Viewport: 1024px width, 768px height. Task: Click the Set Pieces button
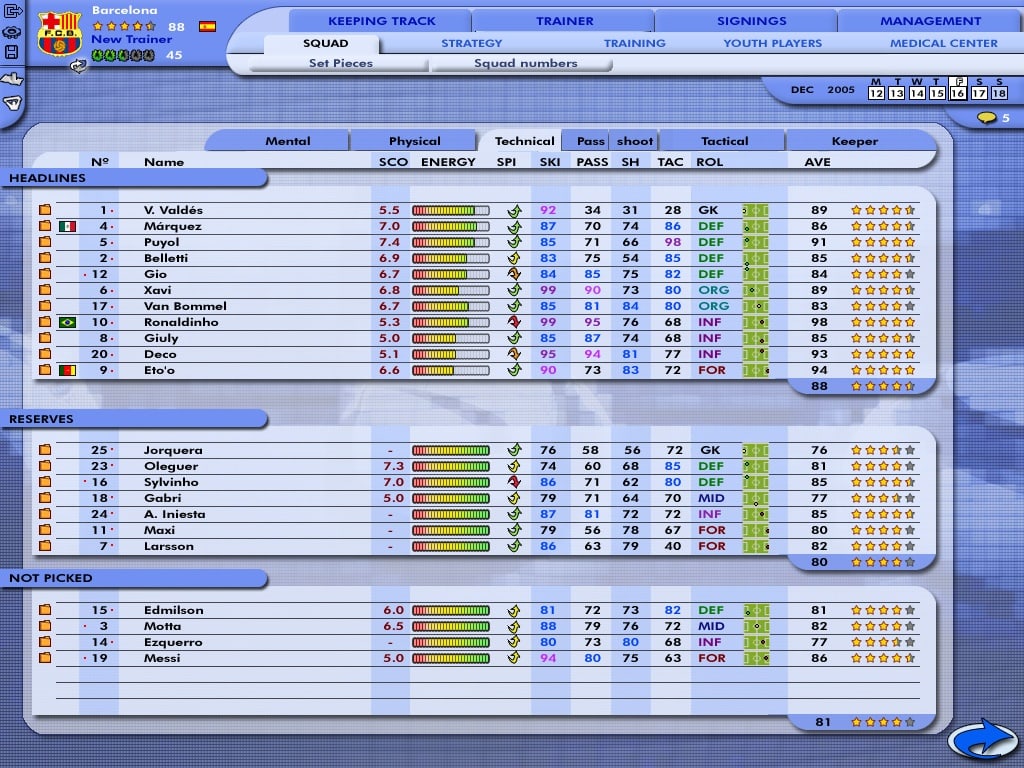tap(340, 63)
